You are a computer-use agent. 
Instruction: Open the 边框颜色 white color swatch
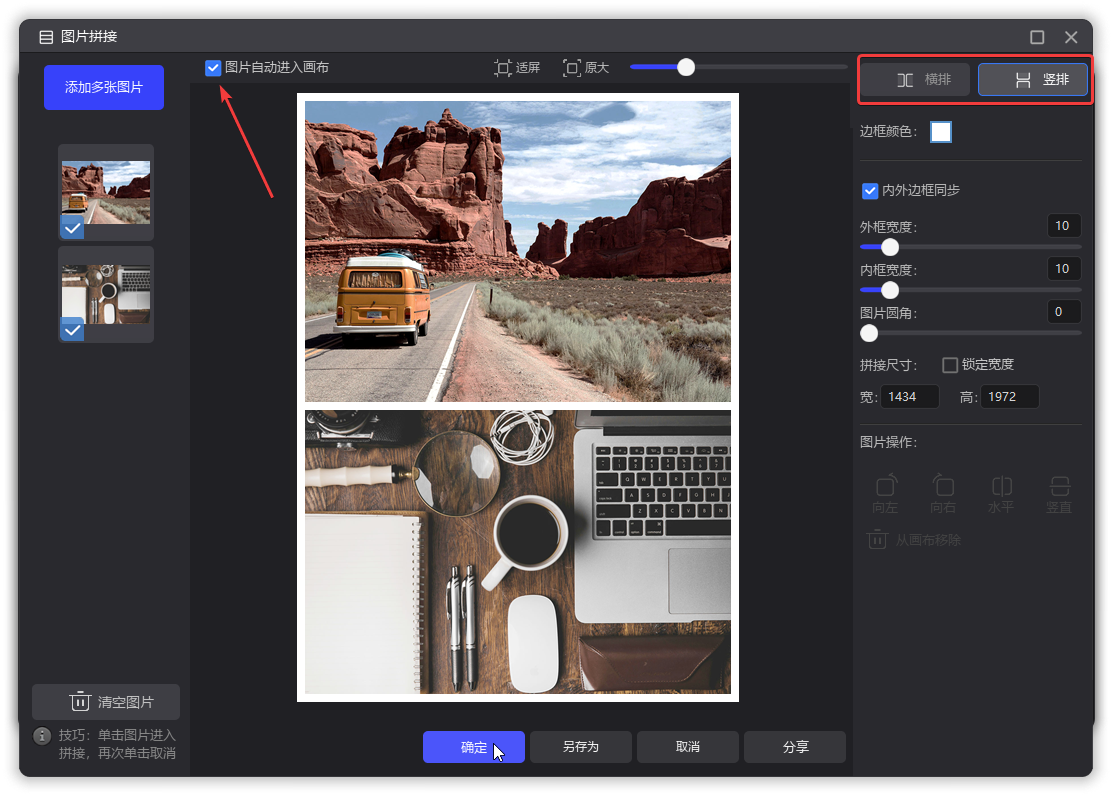[941, 132]
